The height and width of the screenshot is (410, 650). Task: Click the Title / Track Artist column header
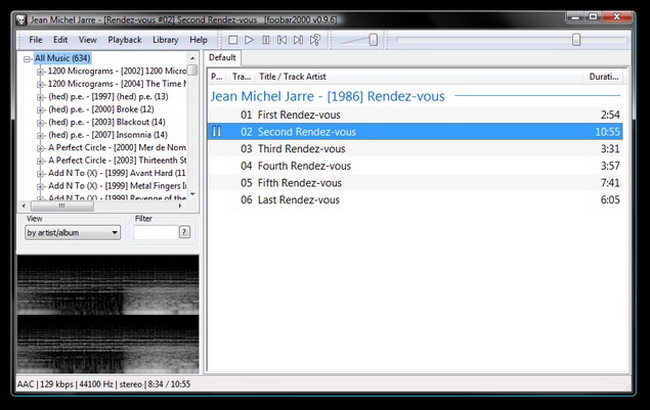pyautogui.click(x=419, y=77)
